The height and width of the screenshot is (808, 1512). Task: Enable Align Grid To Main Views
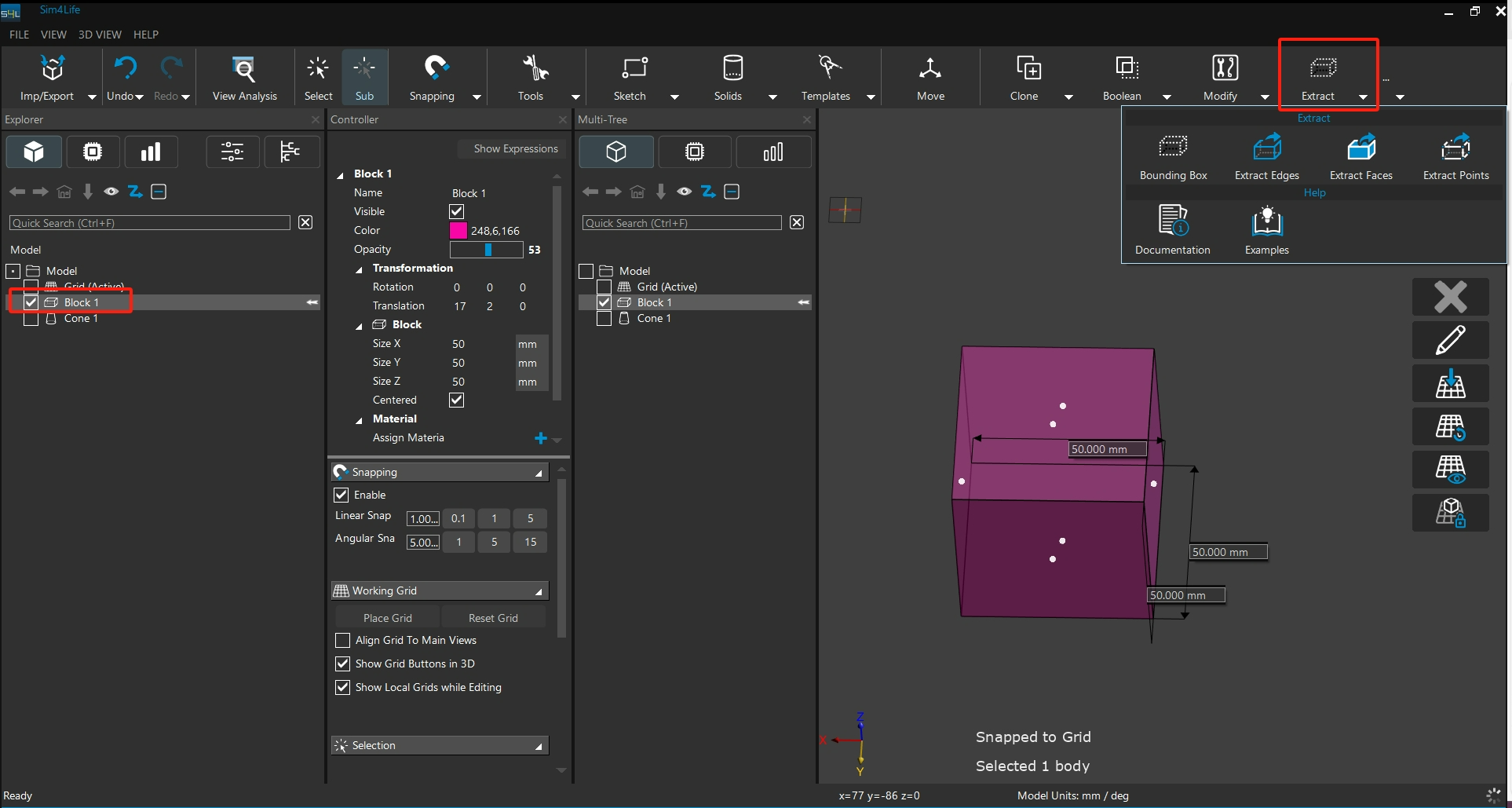342,641
